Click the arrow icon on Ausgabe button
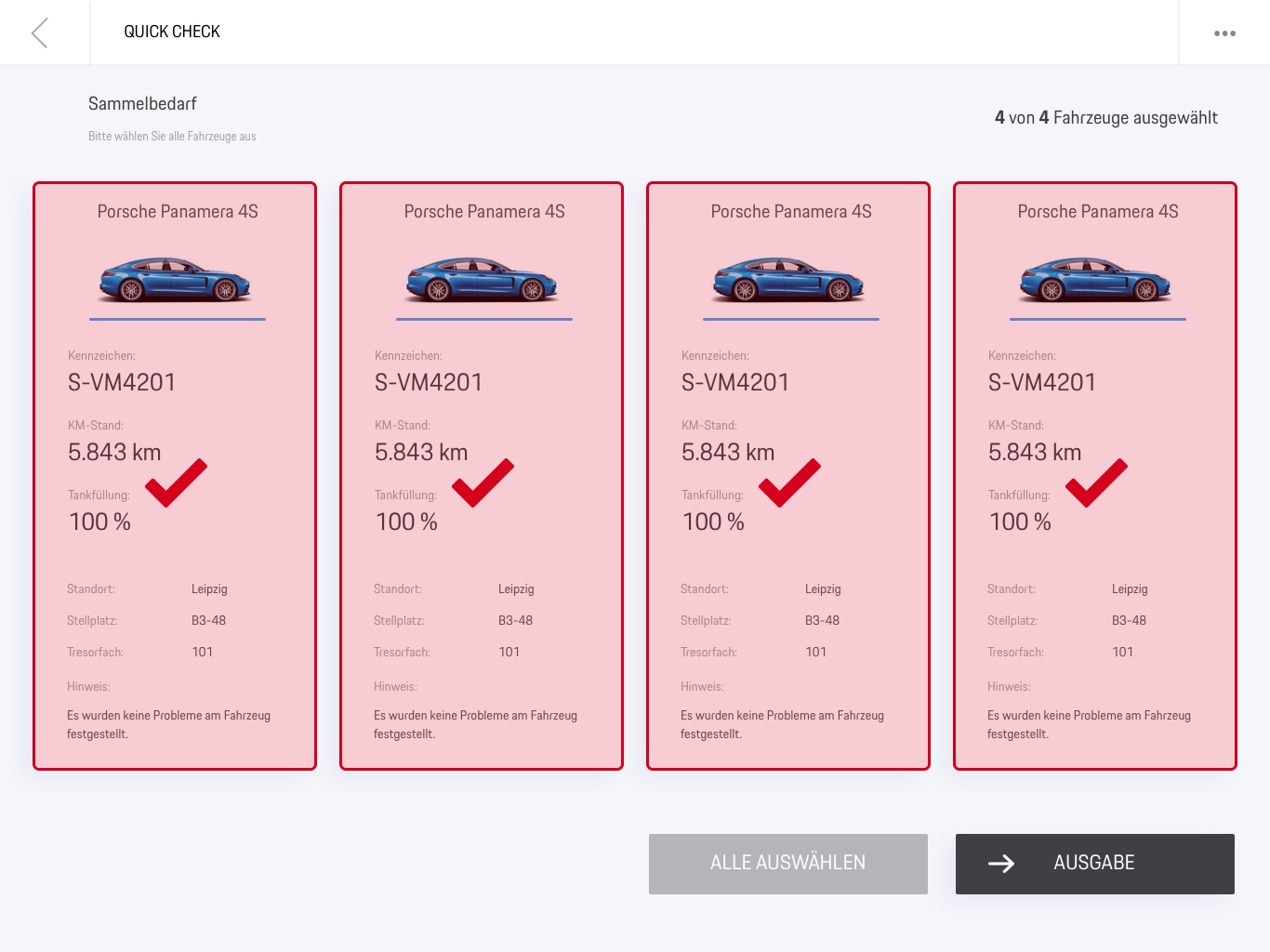1270x952 pixels. [1001, 864]
